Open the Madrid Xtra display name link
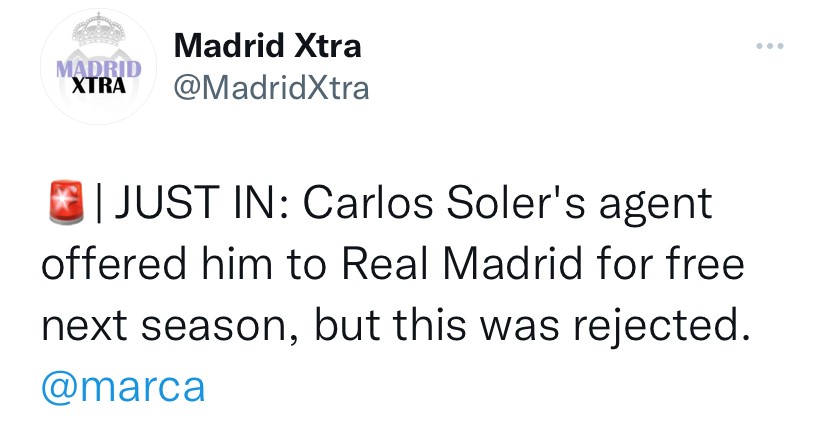Image resolution: width=828 pixels, height=440 pixels. tap(267, 46)
